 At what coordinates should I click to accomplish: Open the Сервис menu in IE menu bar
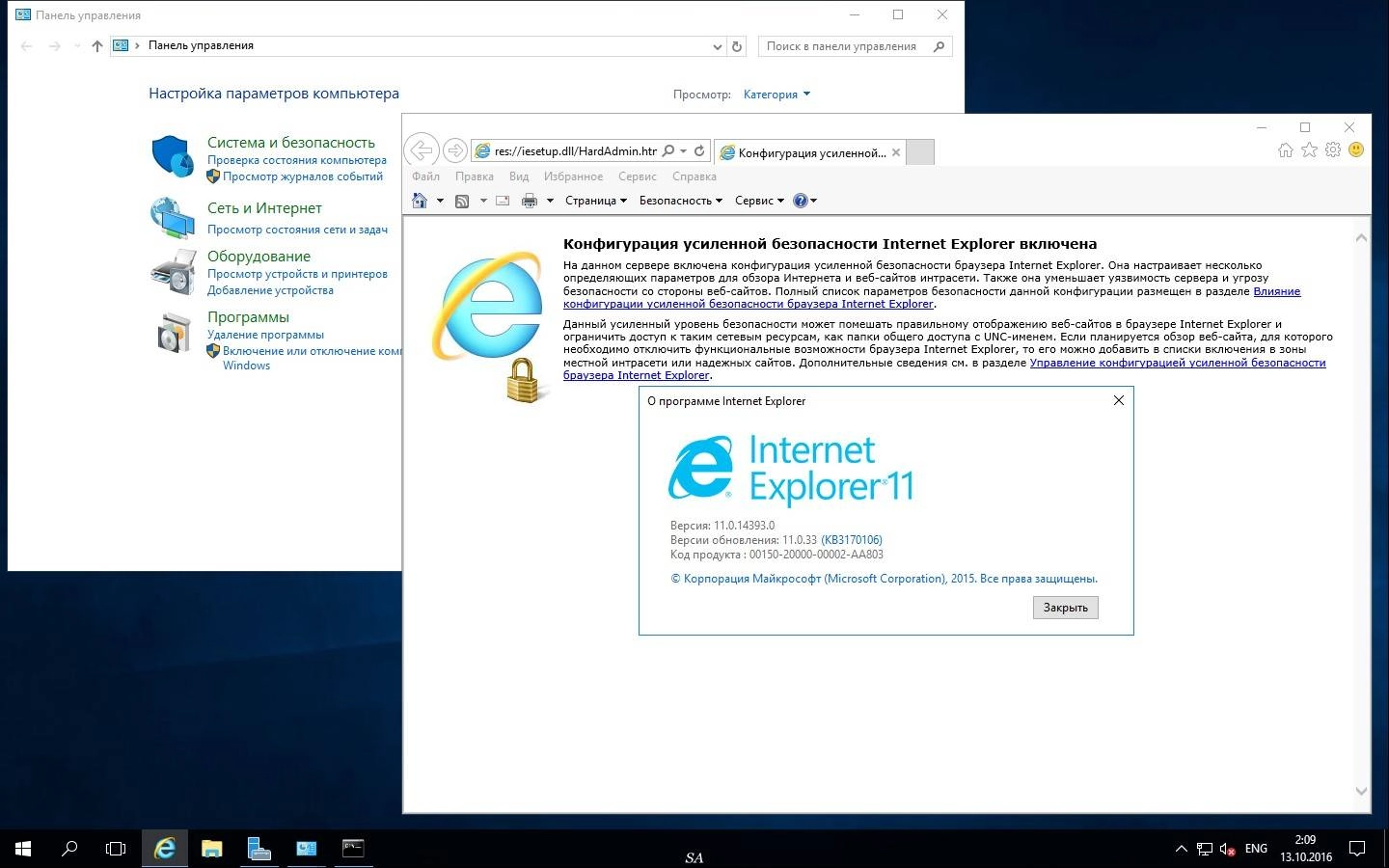[638, 176]
